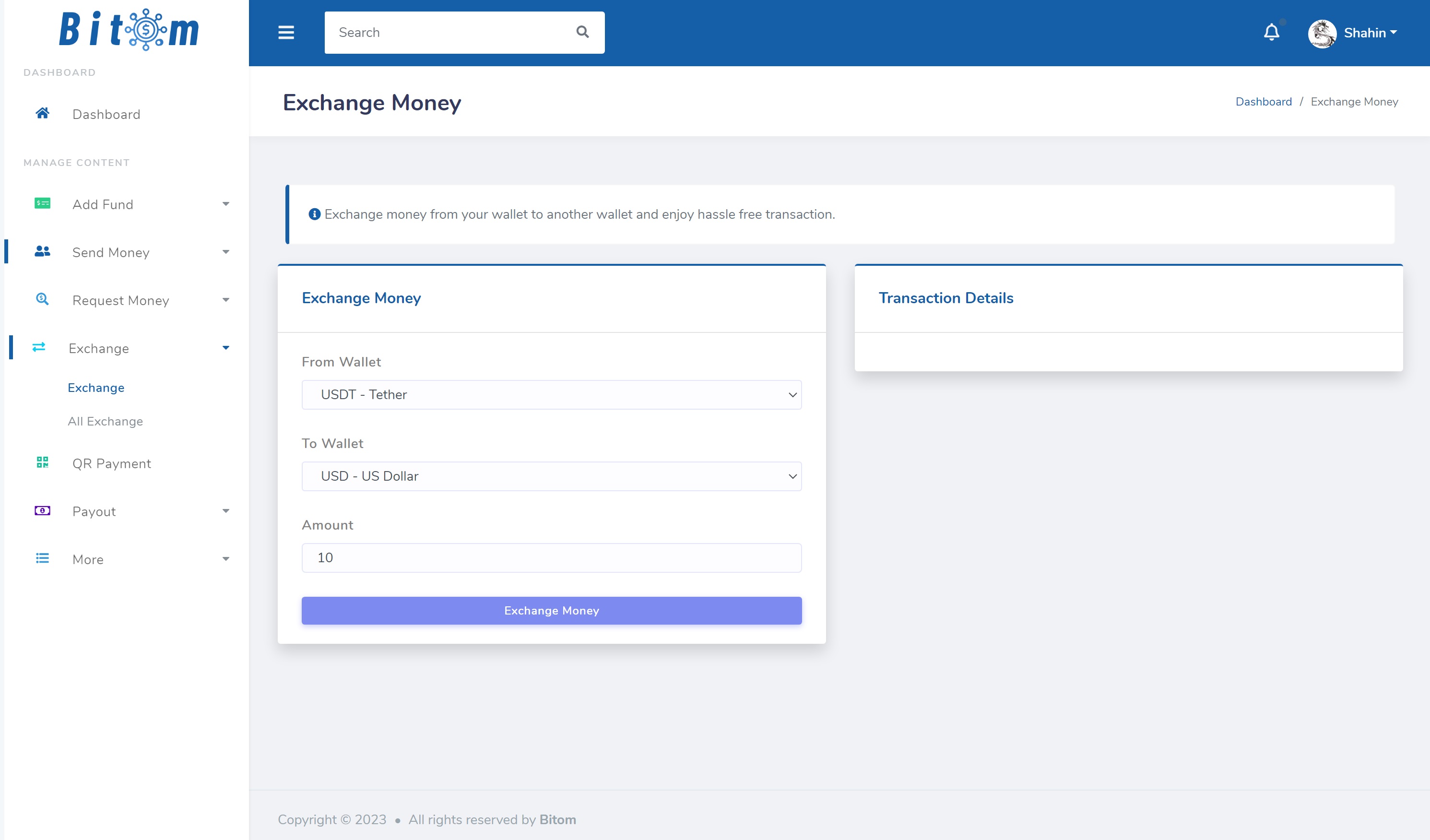Click the Send Money icon

(x=42, y=251)
